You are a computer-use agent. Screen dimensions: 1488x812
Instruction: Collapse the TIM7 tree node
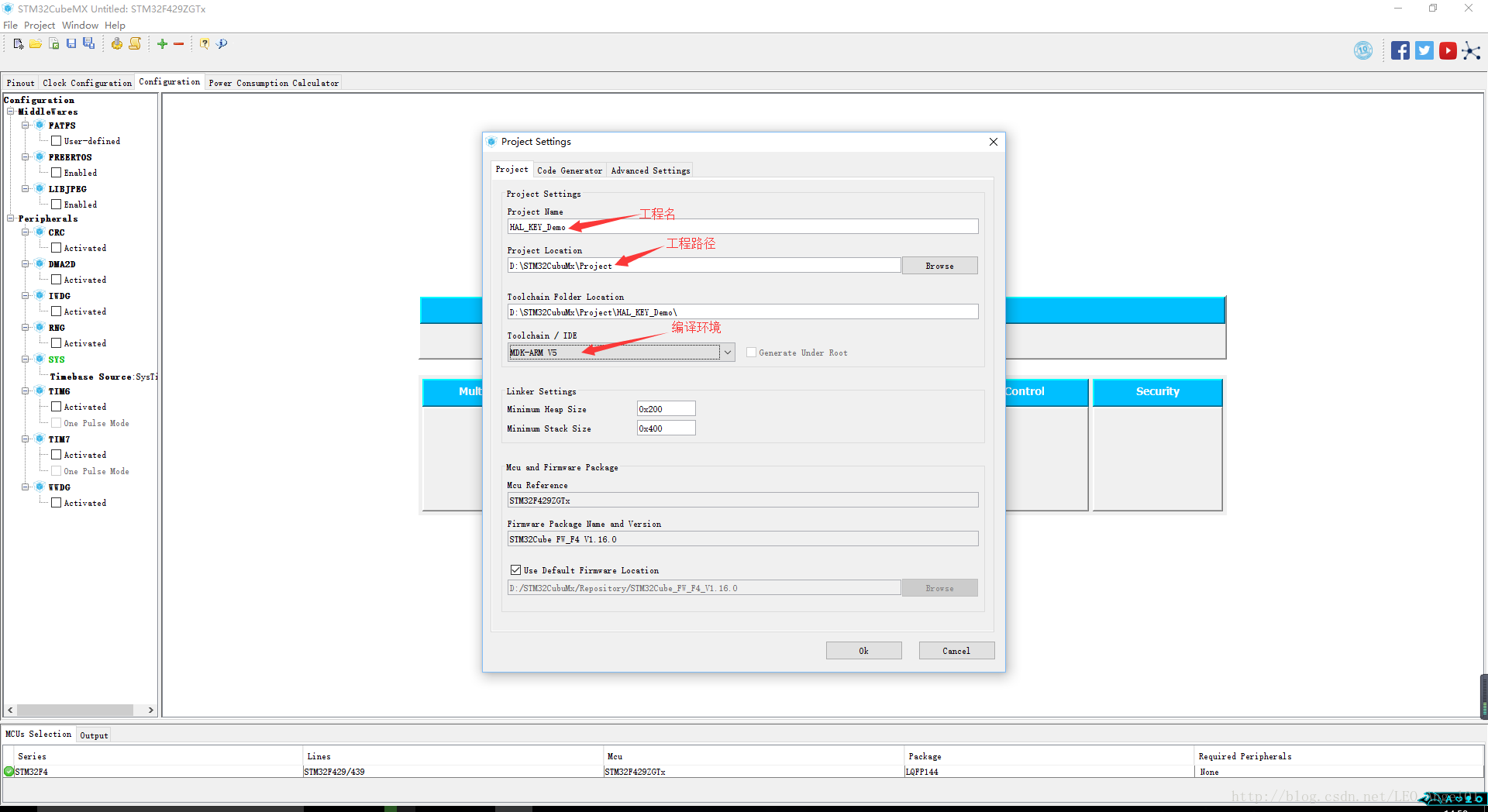(26, 439)
